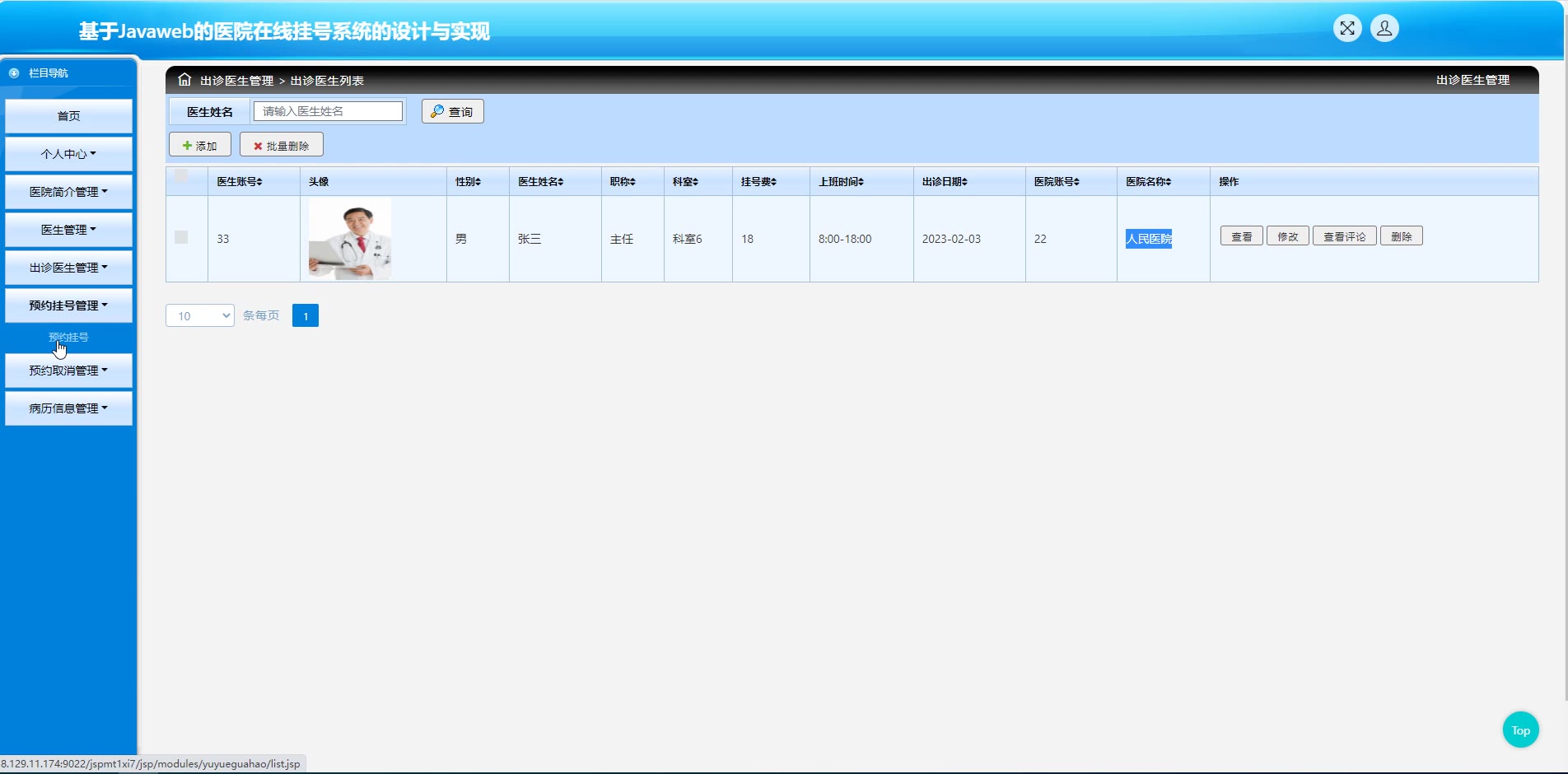Sort by 医院名称 column header
Image resolution: width=1568 pixels, height=774 pixels.
point(1149,182)
